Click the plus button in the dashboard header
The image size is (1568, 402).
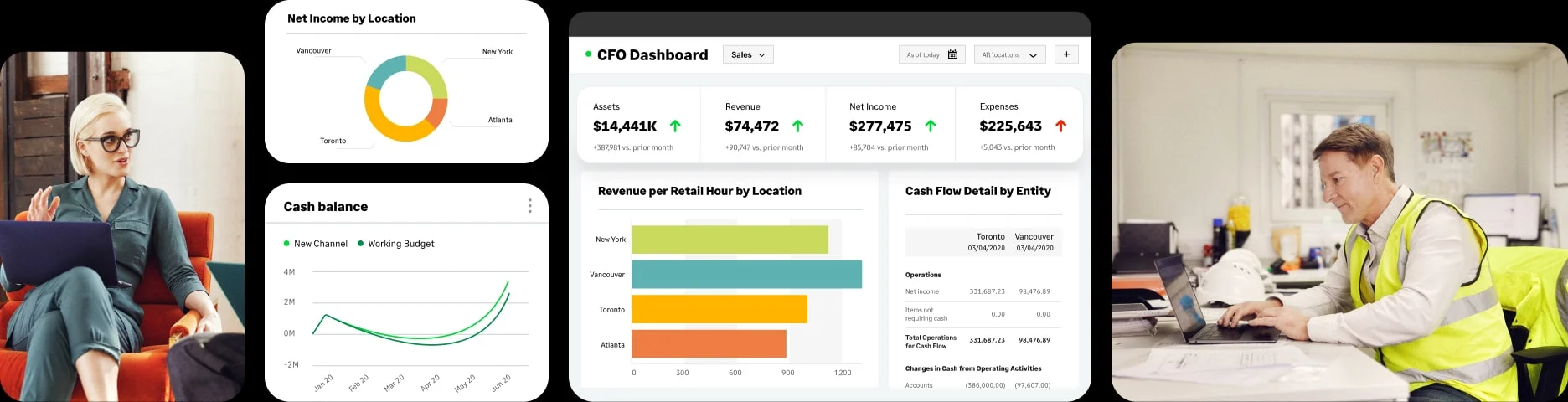pos(1066,54)
